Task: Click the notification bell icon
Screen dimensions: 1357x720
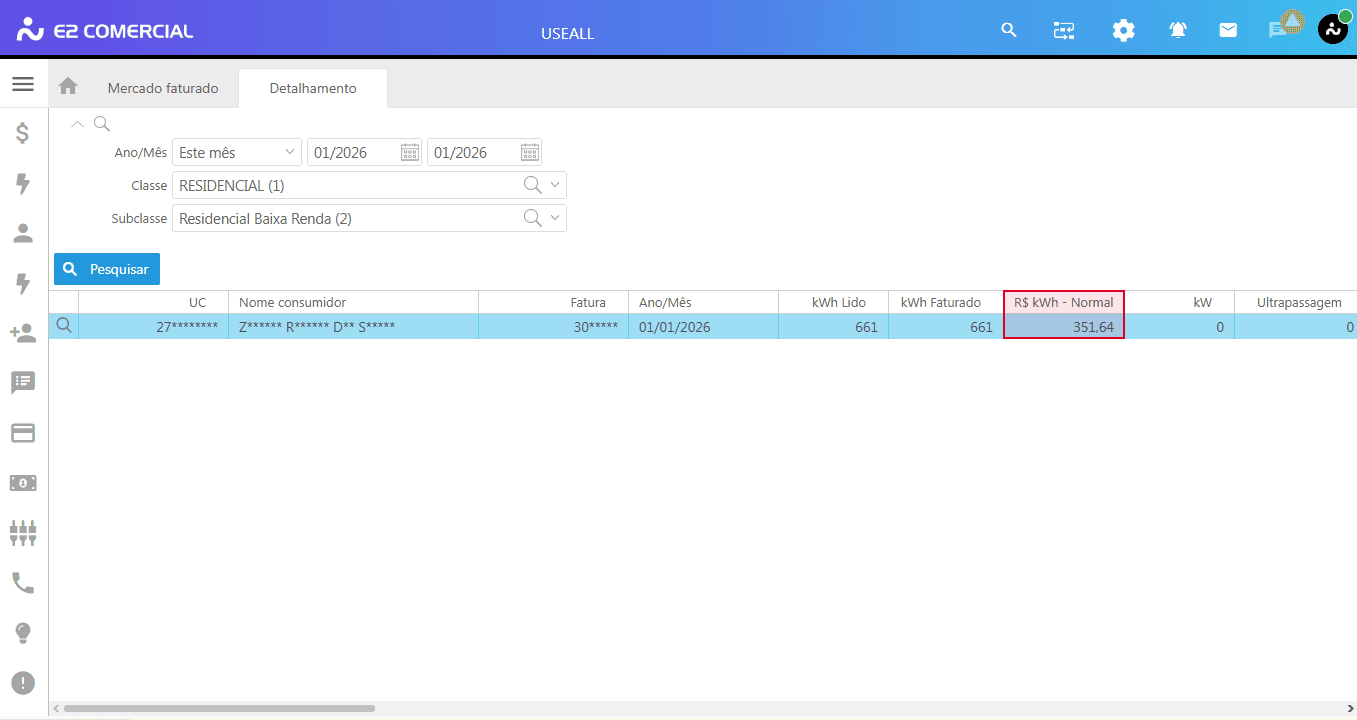Action: coord(1178,31)
